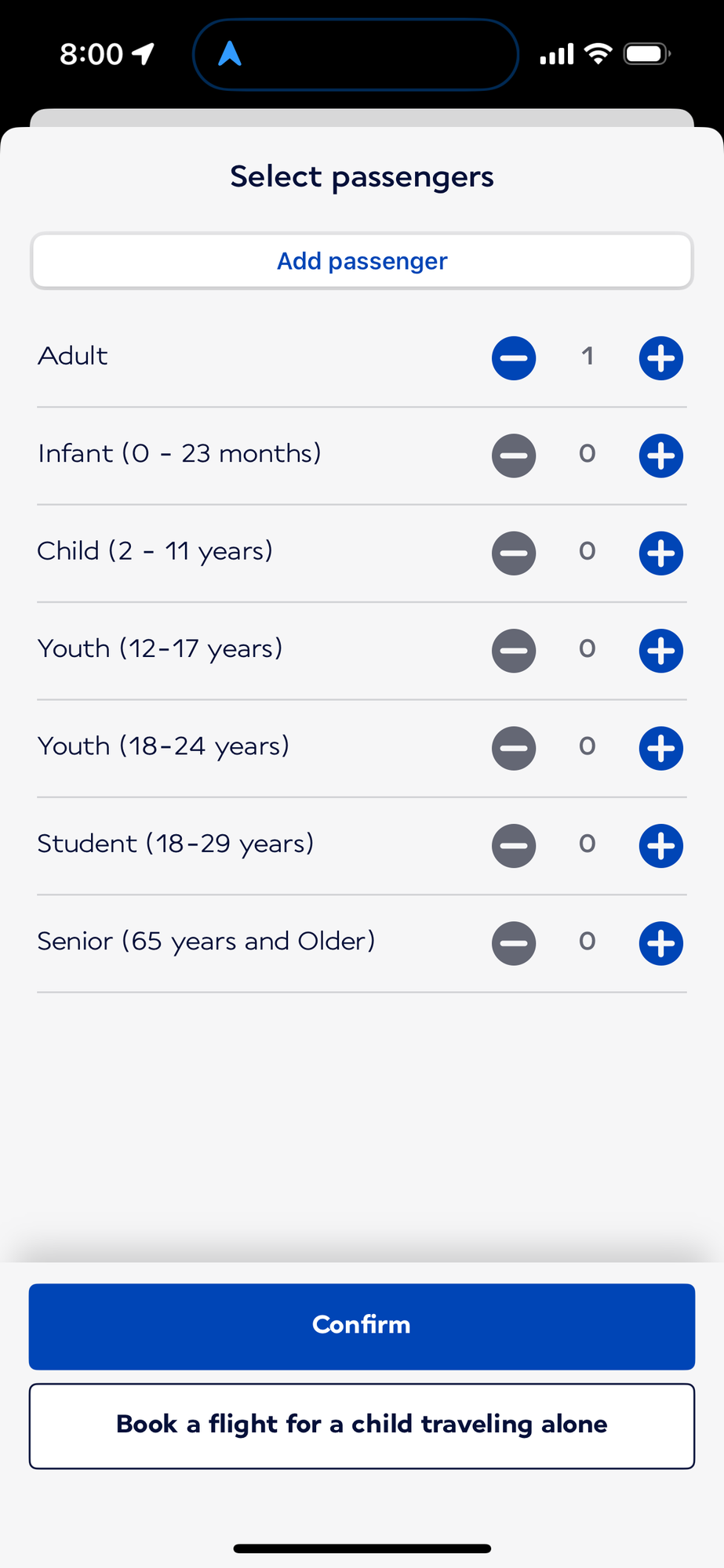The width and height of the screenshot is (724, 1568).
Task: Tap minus for Youth (12-17 years)
Action: (514, 651)
